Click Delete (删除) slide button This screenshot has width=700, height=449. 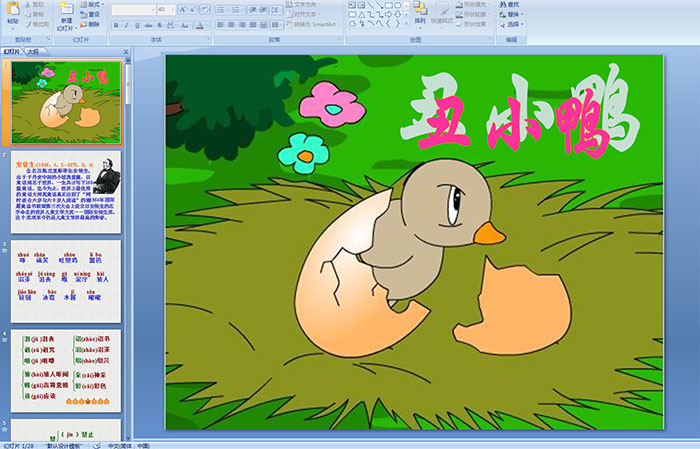tap(90, 24)
